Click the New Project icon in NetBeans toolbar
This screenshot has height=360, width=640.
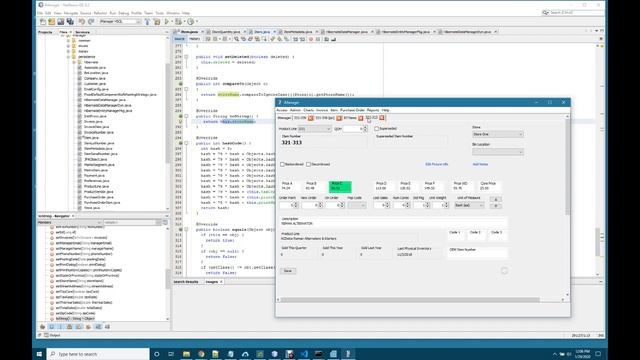(51, 22)
